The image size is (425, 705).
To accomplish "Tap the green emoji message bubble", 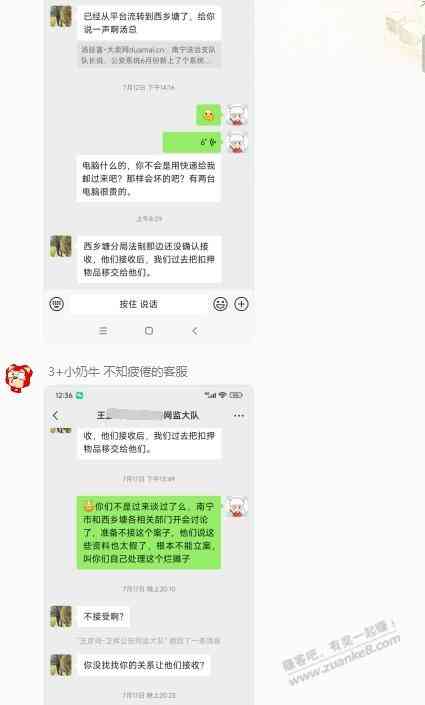I will coord(208,115).
